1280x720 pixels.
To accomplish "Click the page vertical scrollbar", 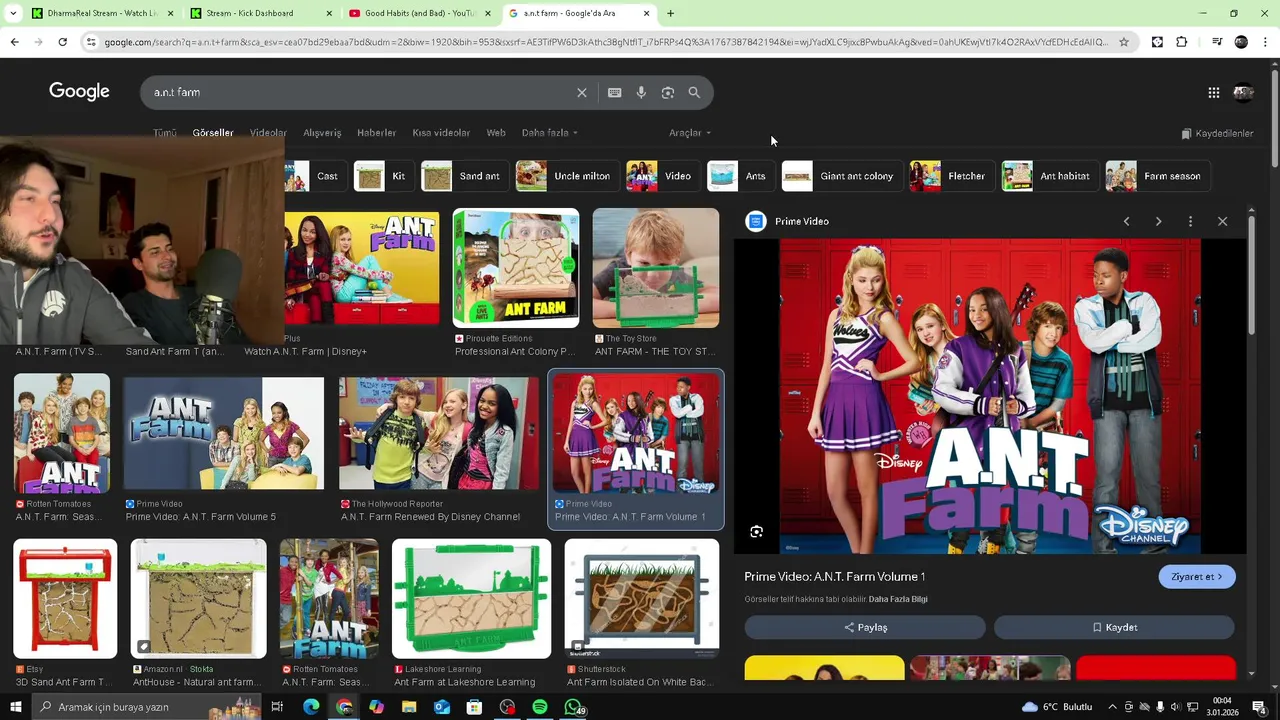I will pyautogui.click(x=1274, y=120).
